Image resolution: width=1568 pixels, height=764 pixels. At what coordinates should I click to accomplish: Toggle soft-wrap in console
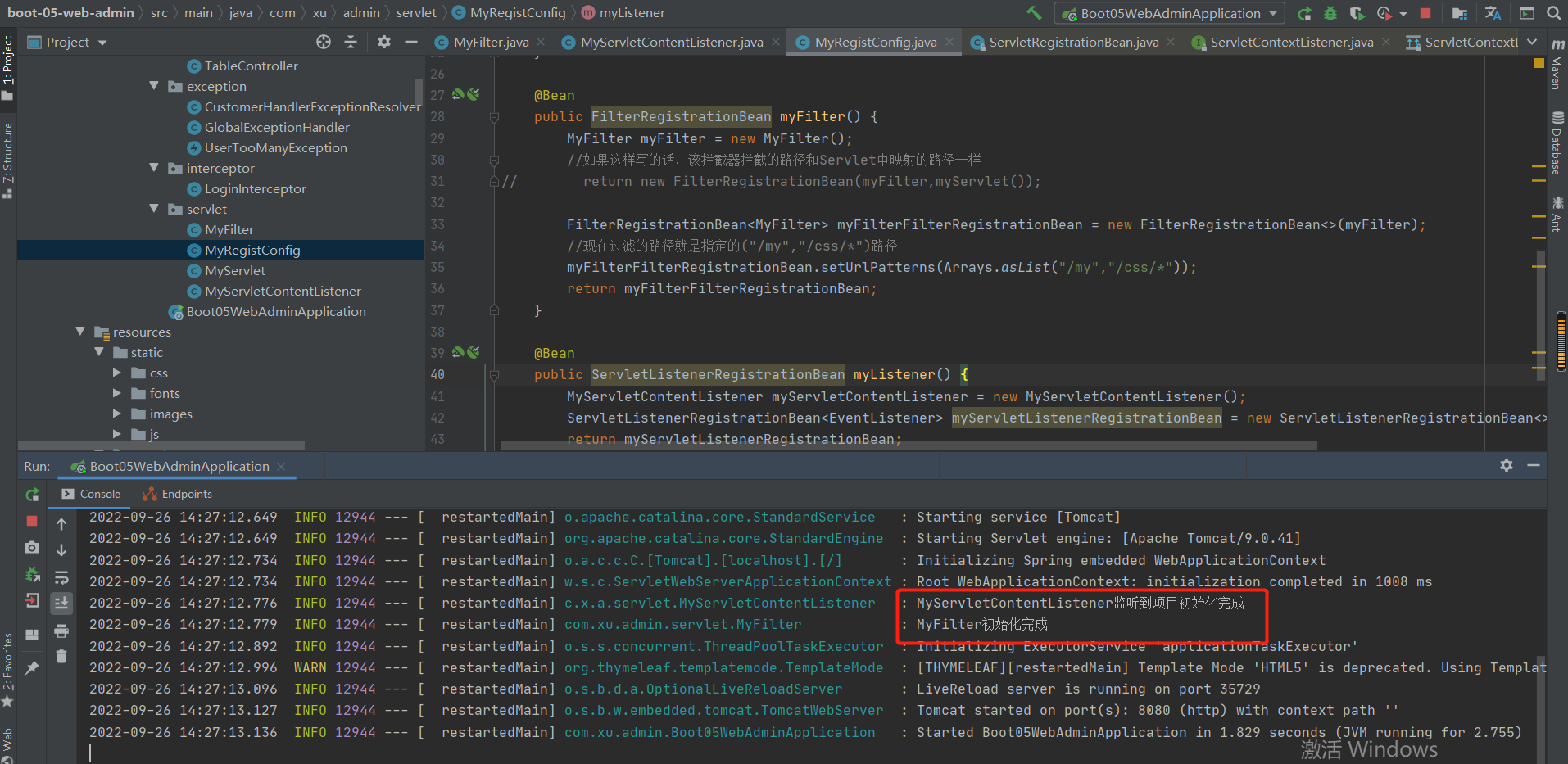(x=61, y=577)
